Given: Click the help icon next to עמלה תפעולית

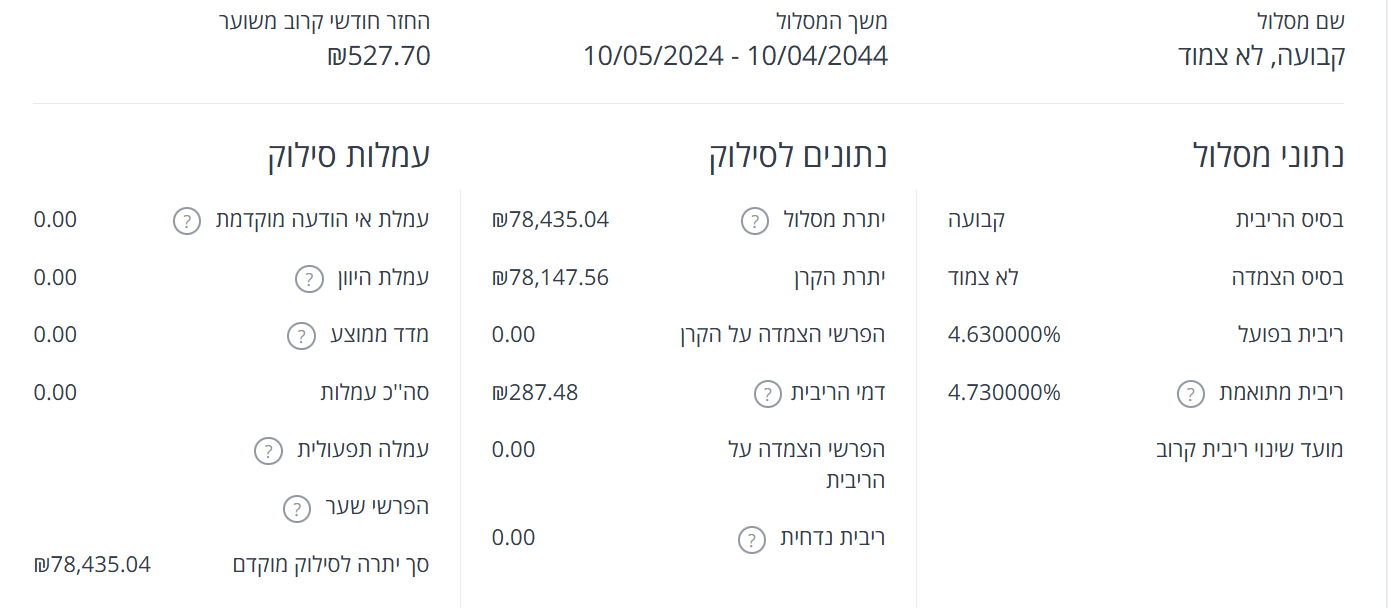Looking at the screenshot, I should pyautogui.click(x=266, y=453).
